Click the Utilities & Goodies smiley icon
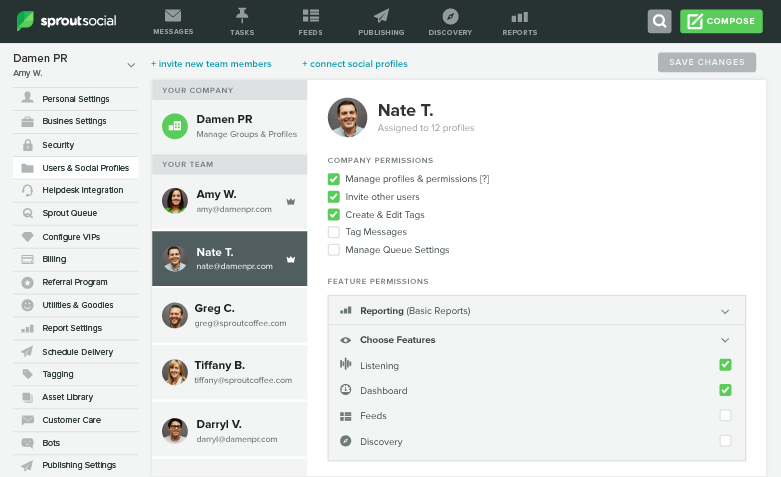This screenshot has width=781, height=477. pyautogui.click(x=27, y=305)
